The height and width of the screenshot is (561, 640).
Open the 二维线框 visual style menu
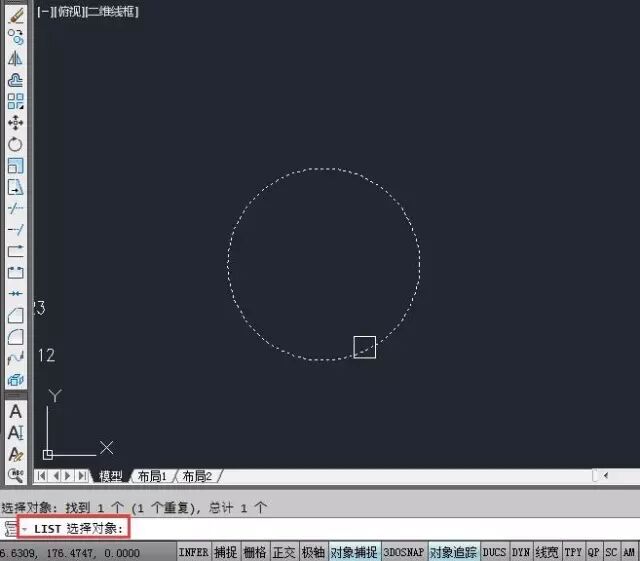113,12
